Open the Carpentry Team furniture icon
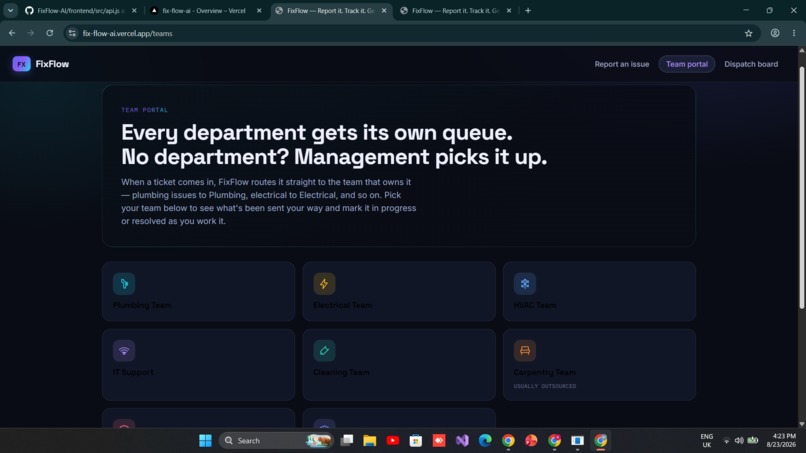Viewport: 806px width, 453px height. tap(525, 351)
